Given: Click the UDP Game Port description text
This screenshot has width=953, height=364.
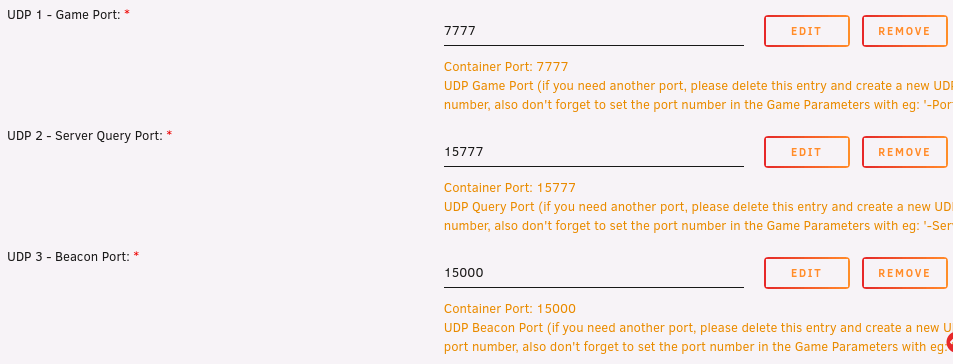Looking at the screenshot, I should (x=698, y=95).
